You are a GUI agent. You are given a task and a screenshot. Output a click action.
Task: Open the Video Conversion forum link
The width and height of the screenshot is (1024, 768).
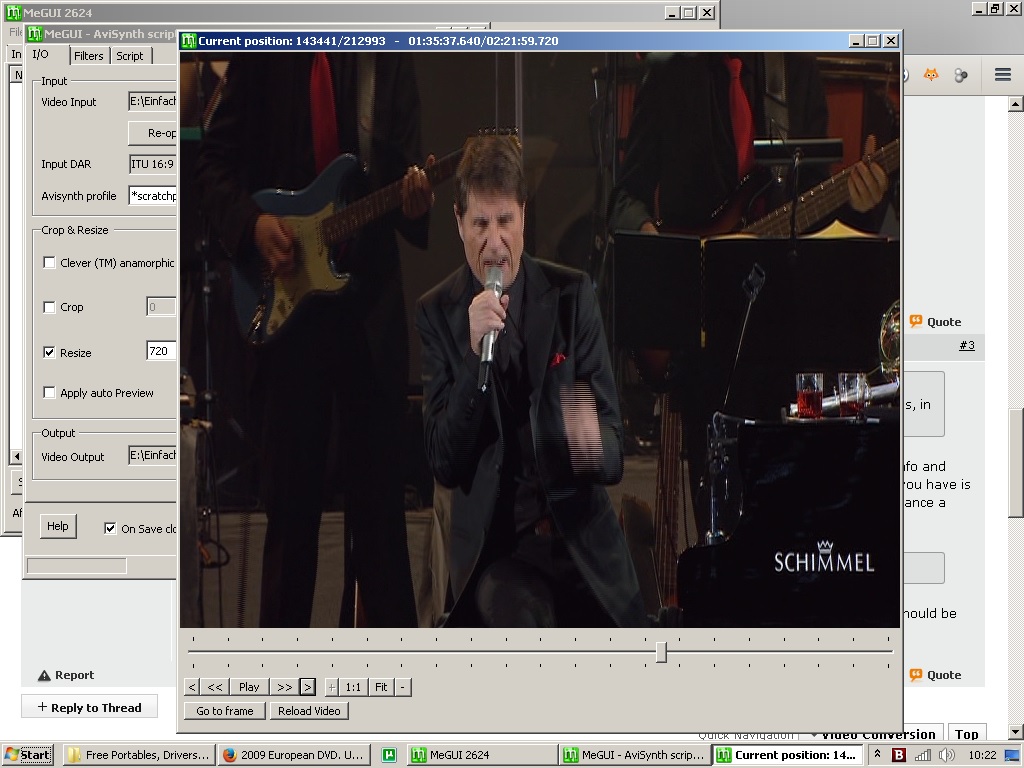878,735
